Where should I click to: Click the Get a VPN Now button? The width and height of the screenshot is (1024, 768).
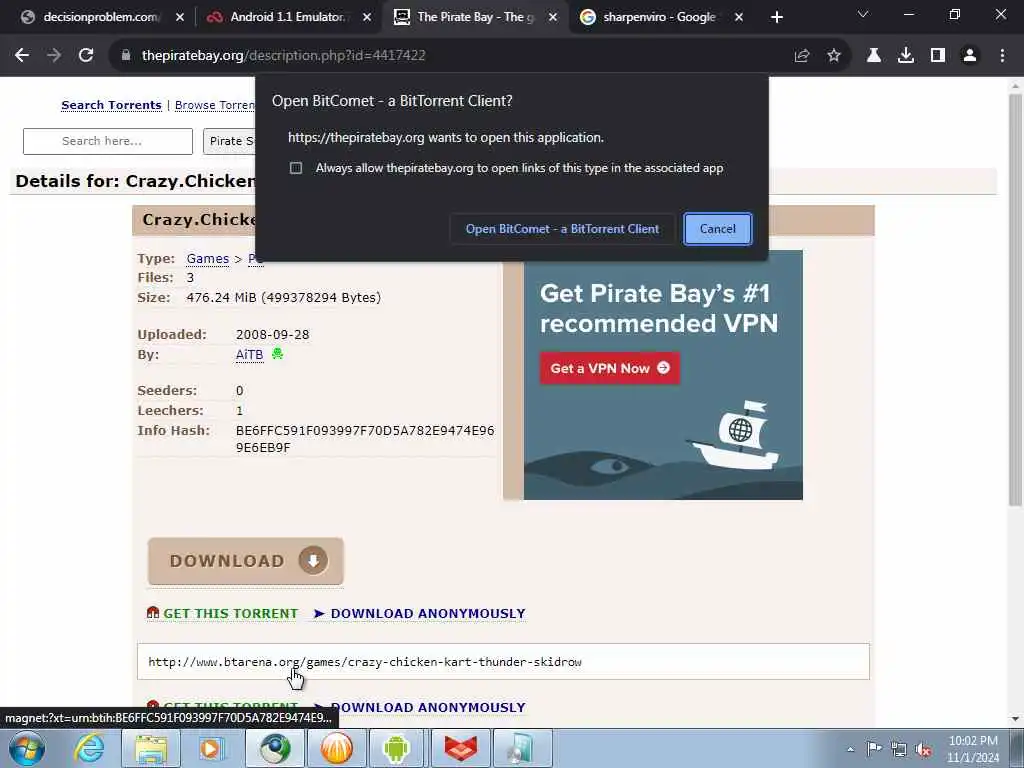pos(609,368)
